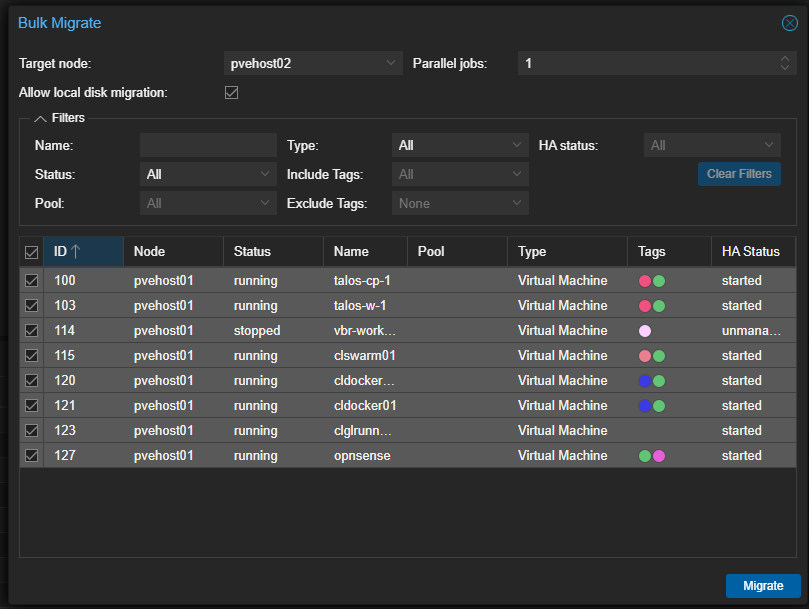Image resolution: width=809 pixels, height=609 pixels.
Task: Uncheck VM 114 from the migration list
Action: (x=31, y=330)
